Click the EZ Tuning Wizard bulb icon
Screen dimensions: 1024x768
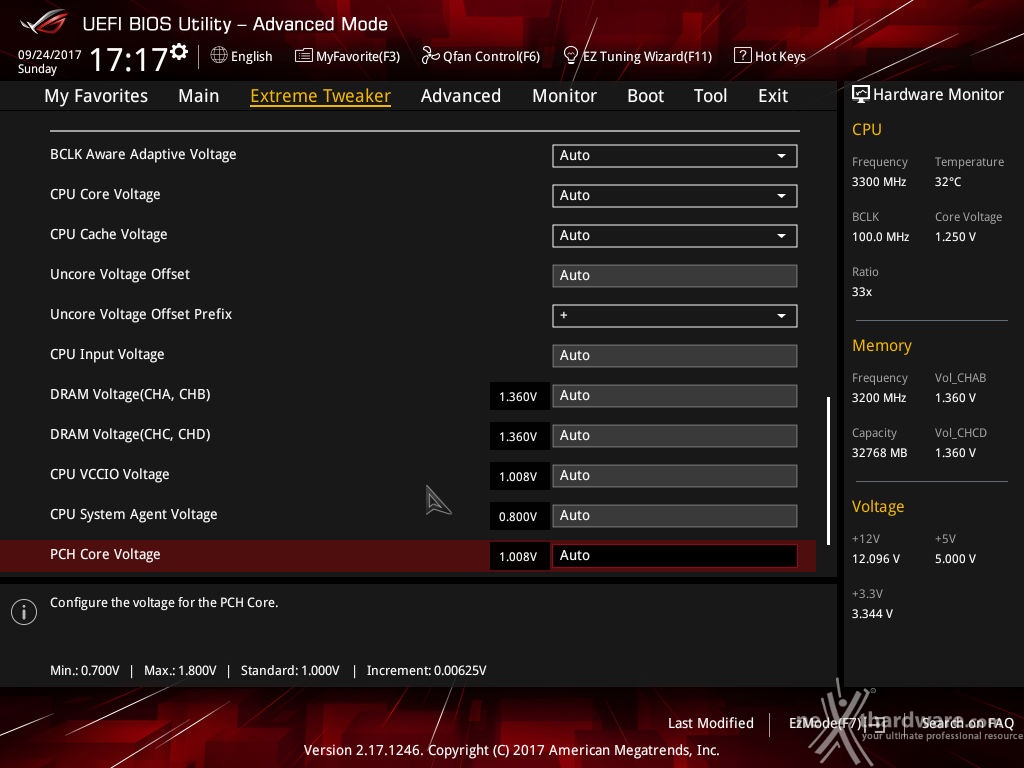[x=570, y=56]
